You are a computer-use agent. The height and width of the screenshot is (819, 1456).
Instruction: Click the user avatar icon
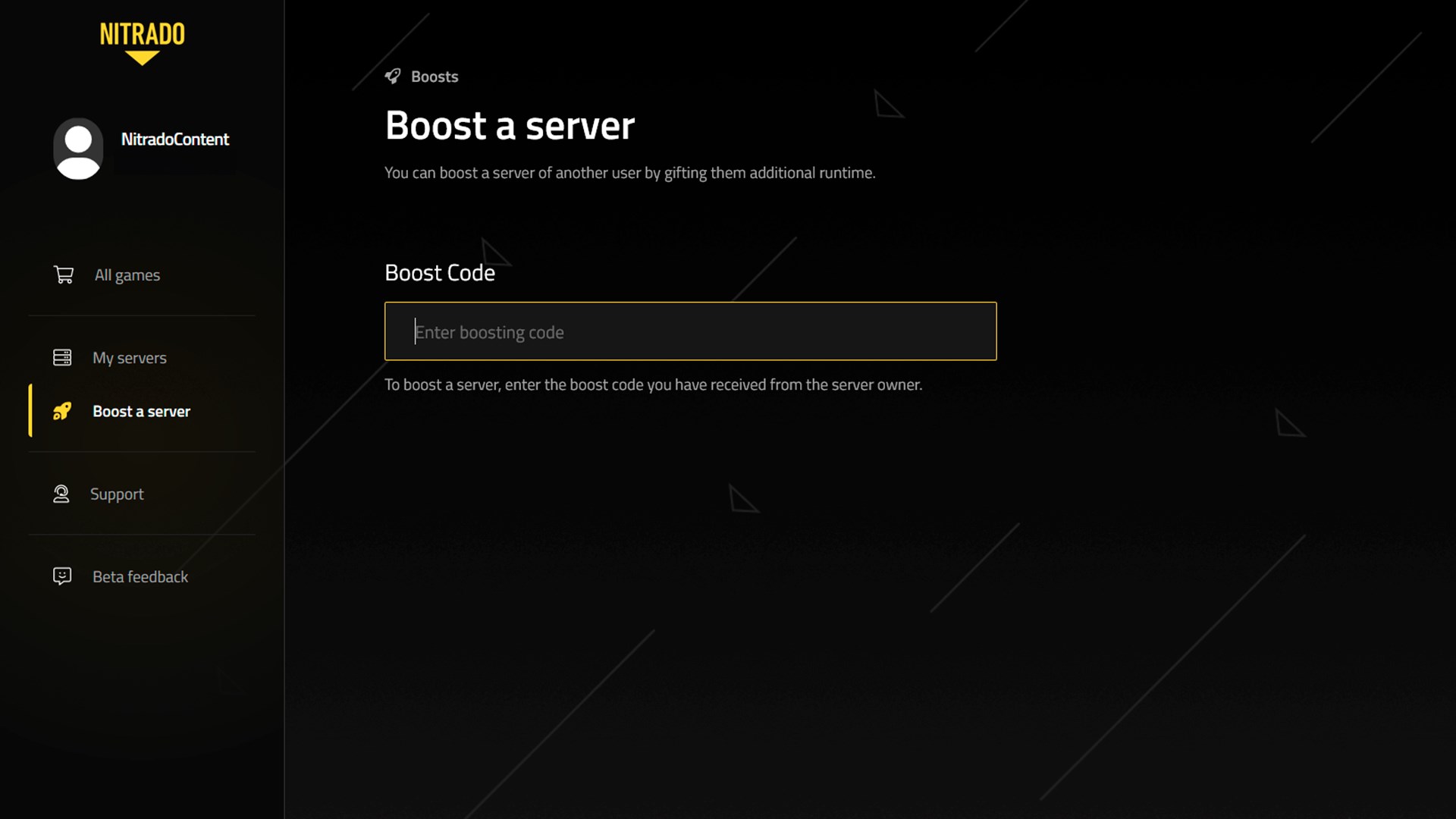(78, 148)
